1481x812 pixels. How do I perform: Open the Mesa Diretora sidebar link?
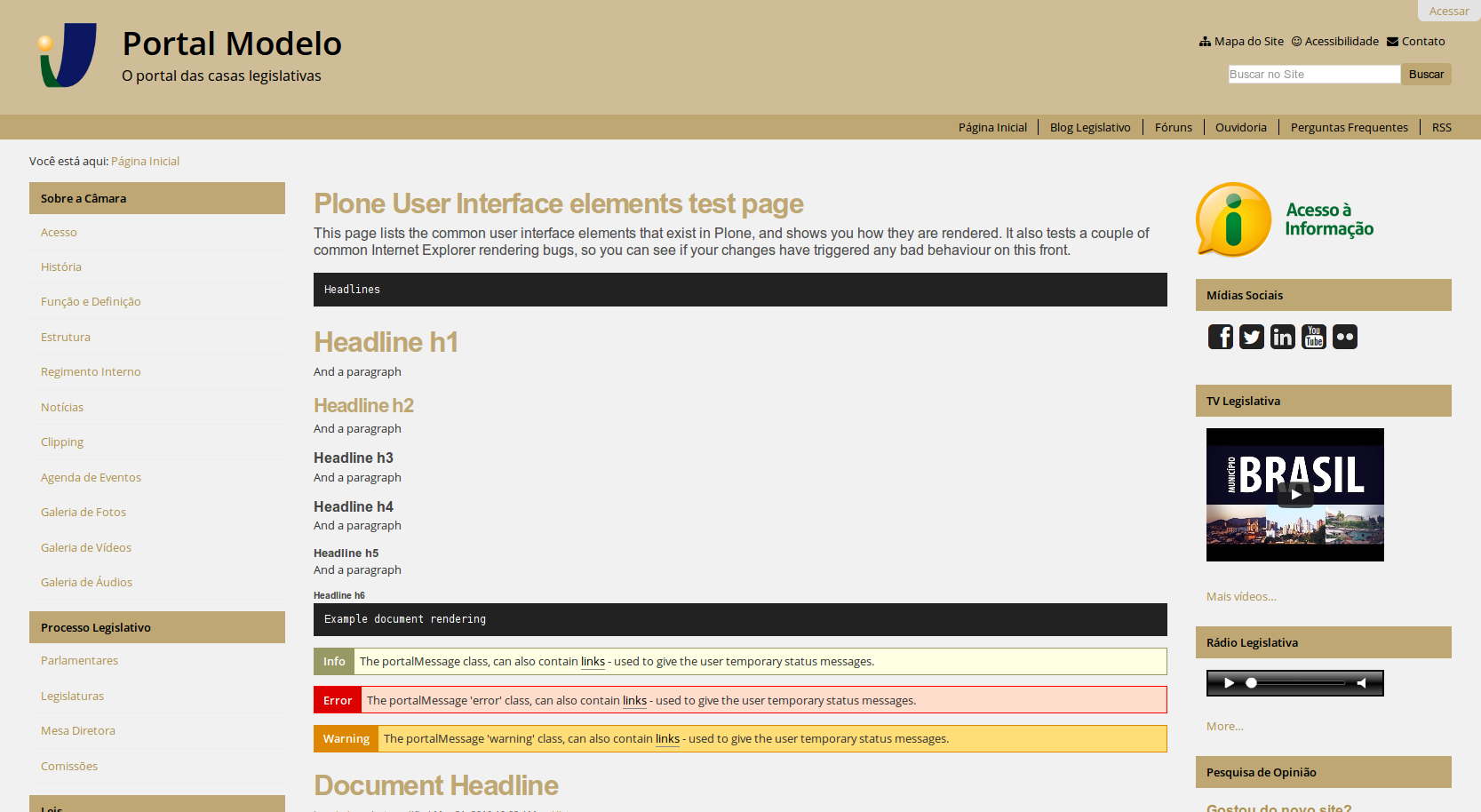[78, 730]
